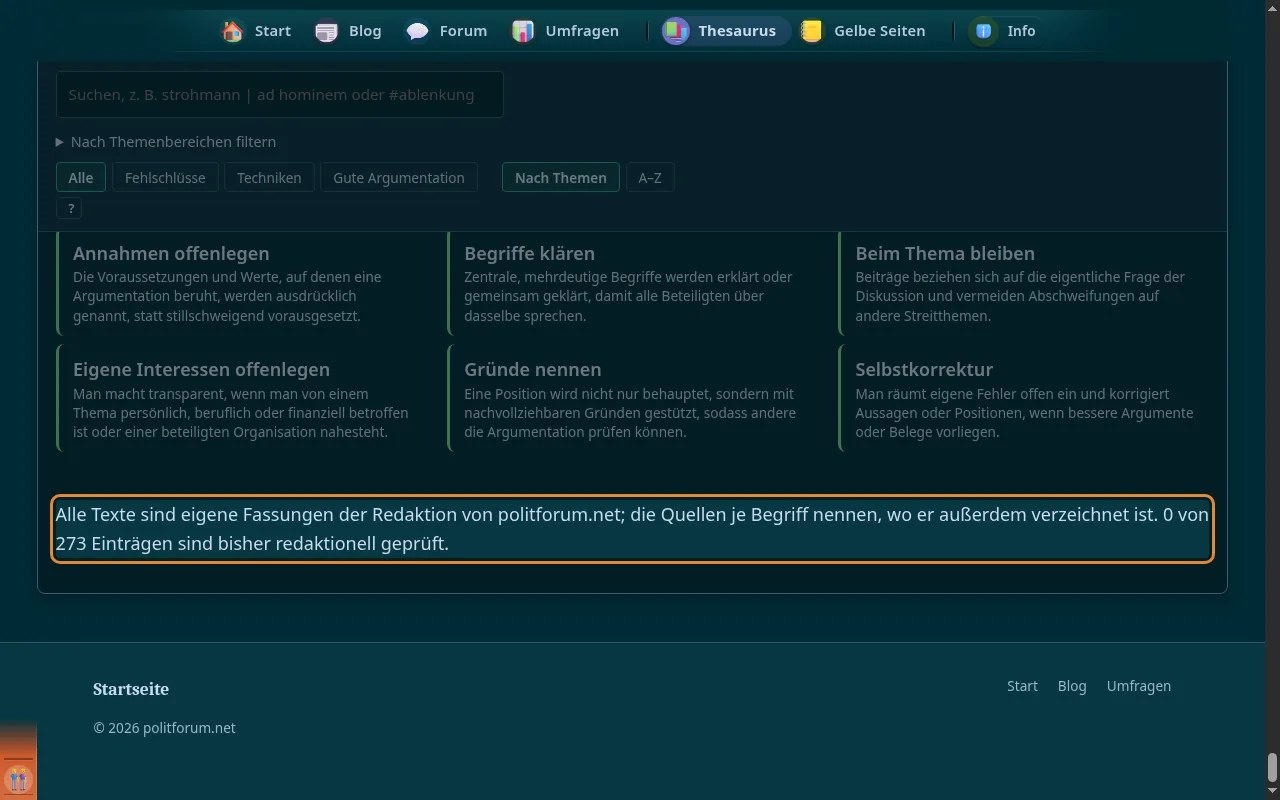The width and height of the screenshot is (1280, 800).
Task: Click the Gelbe Seiten yellow book icon
Action: [x=812, y=31]
